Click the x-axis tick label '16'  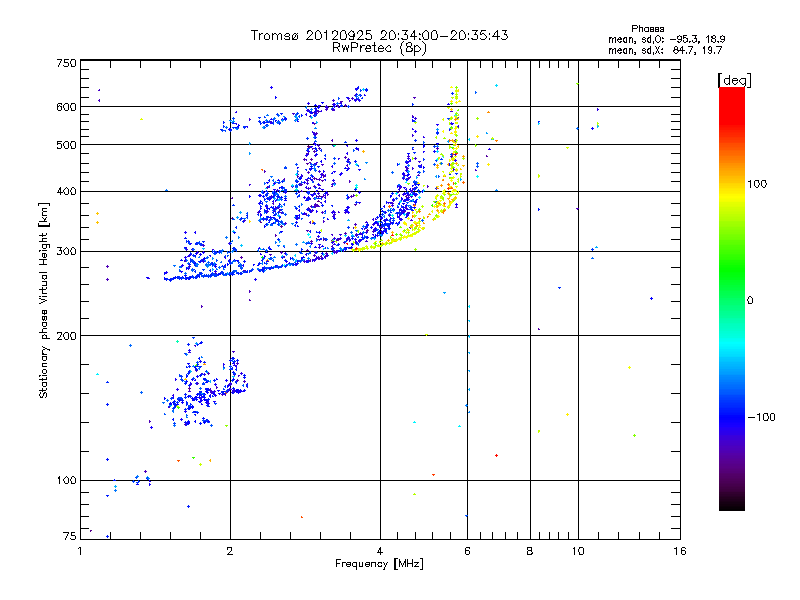(680, 551)
